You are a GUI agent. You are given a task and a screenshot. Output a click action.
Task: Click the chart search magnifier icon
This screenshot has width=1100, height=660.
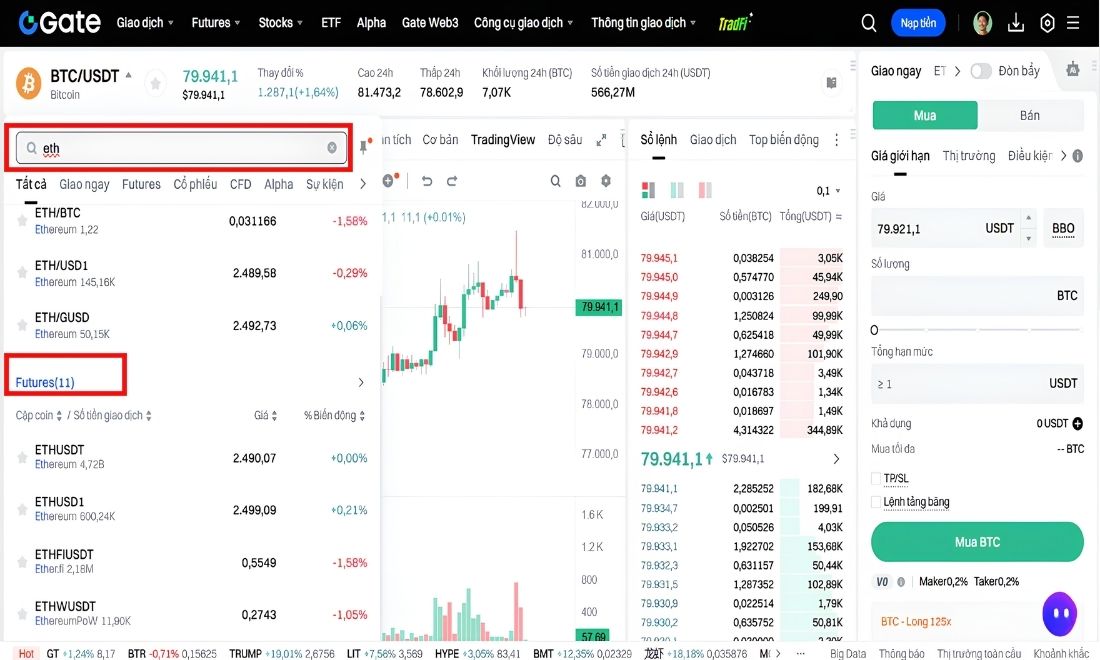[x=555, y=181]
